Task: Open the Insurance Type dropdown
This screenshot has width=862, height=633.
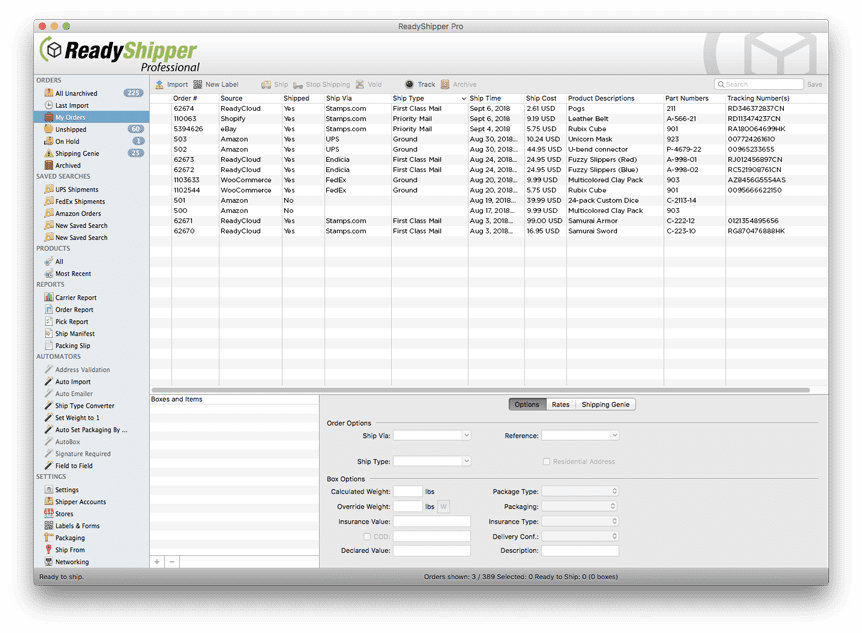Action: point(580,521)
